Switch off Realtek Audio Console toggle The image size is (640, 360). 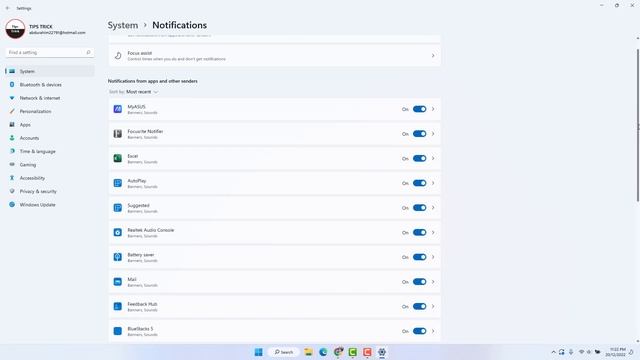tap(419, 232)
